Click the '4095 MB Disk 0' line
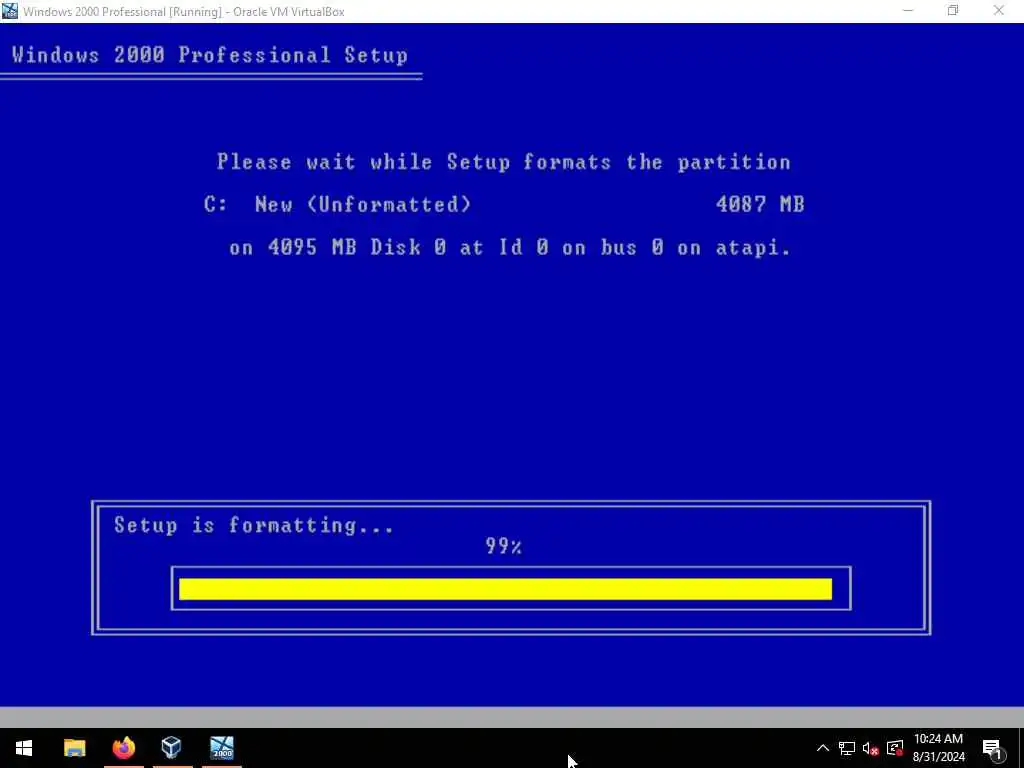 coord(510,248)
